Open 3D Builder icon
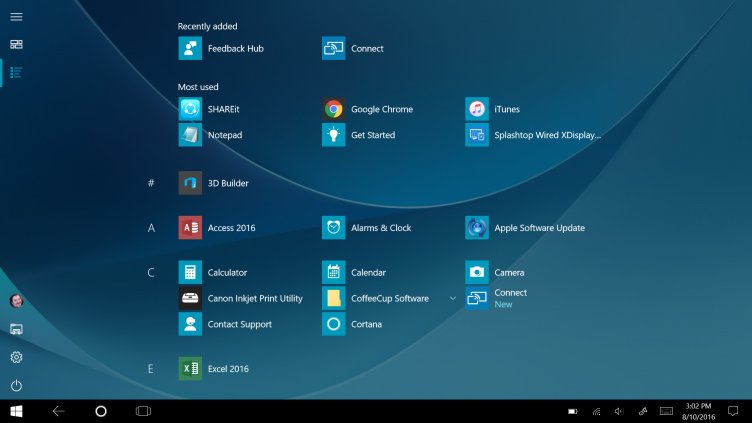The image size is (752, 423). 190,183
